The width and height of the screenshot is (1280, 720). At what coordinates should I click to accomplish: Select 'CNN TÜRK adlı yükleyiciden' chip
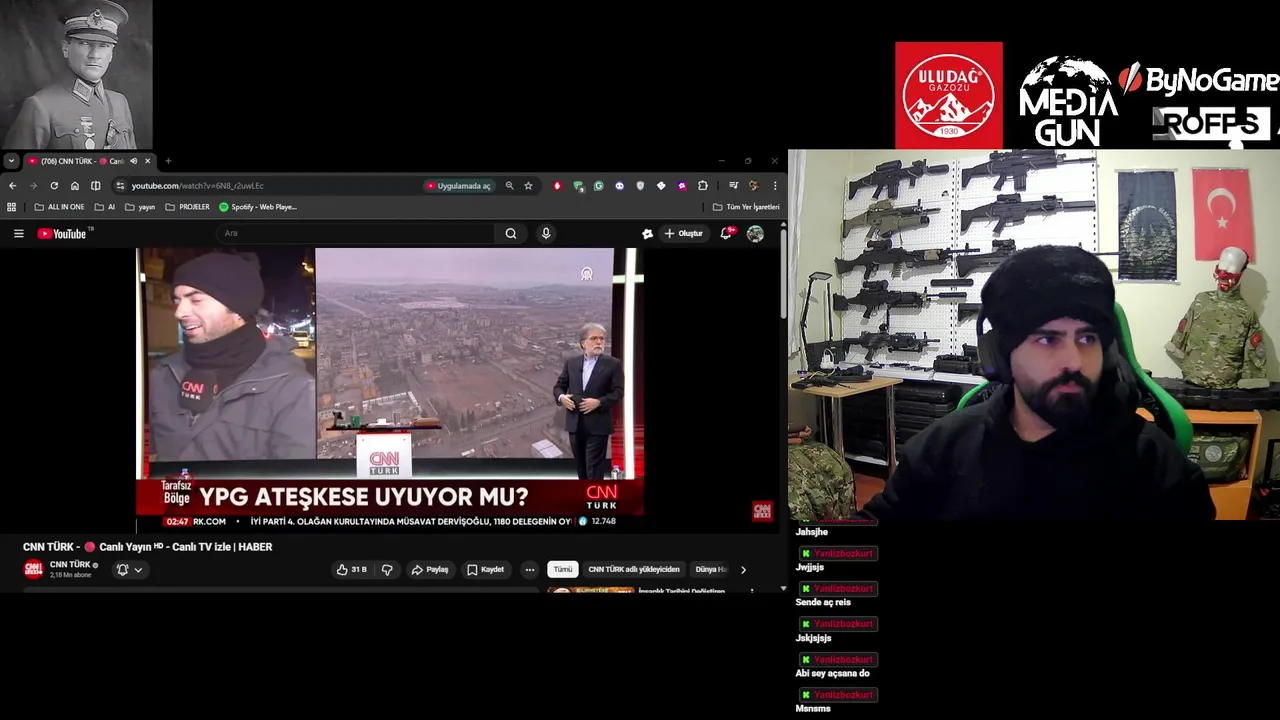634,569
